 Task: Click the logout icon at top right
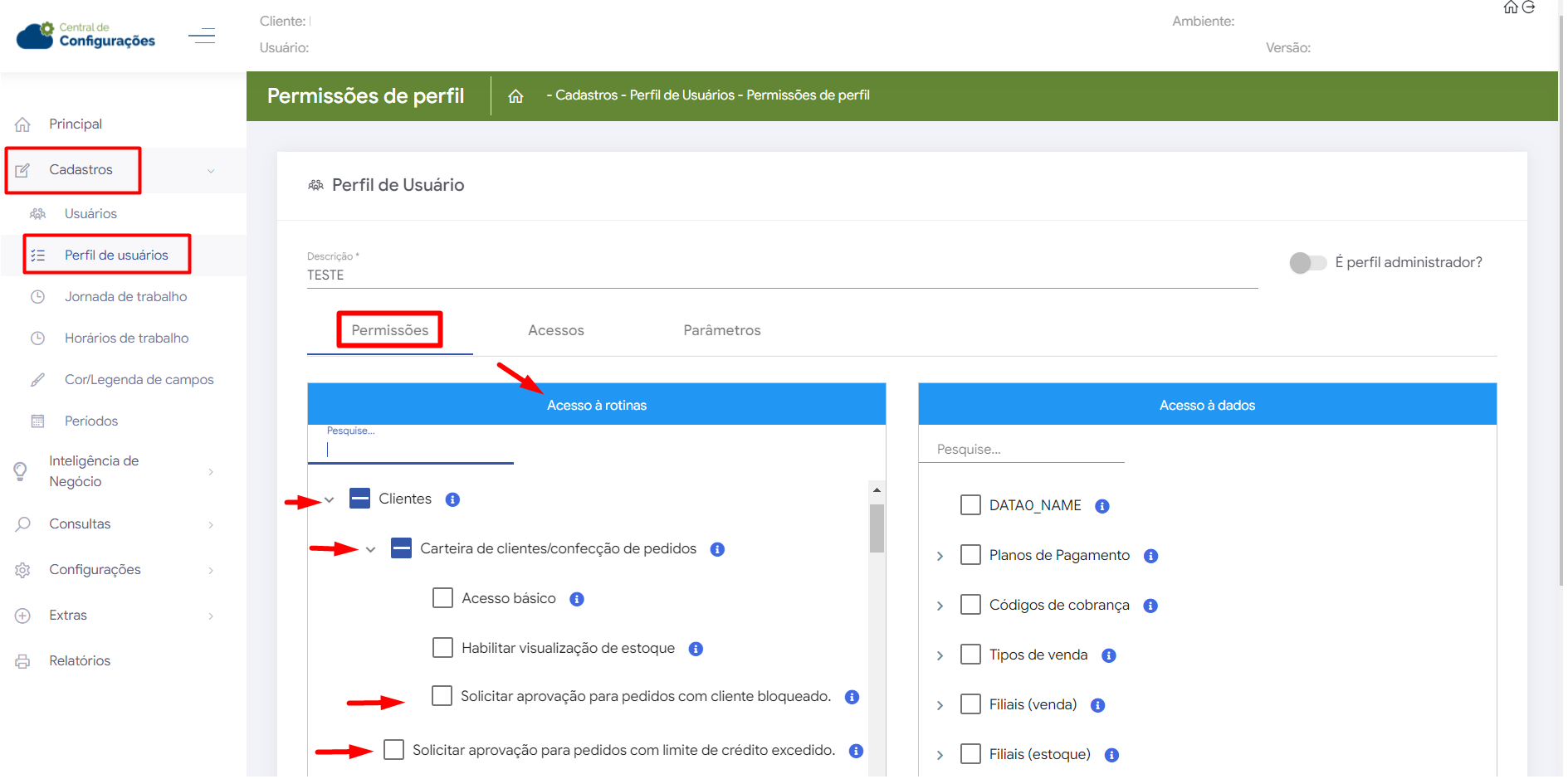[x=1528, y=7]
